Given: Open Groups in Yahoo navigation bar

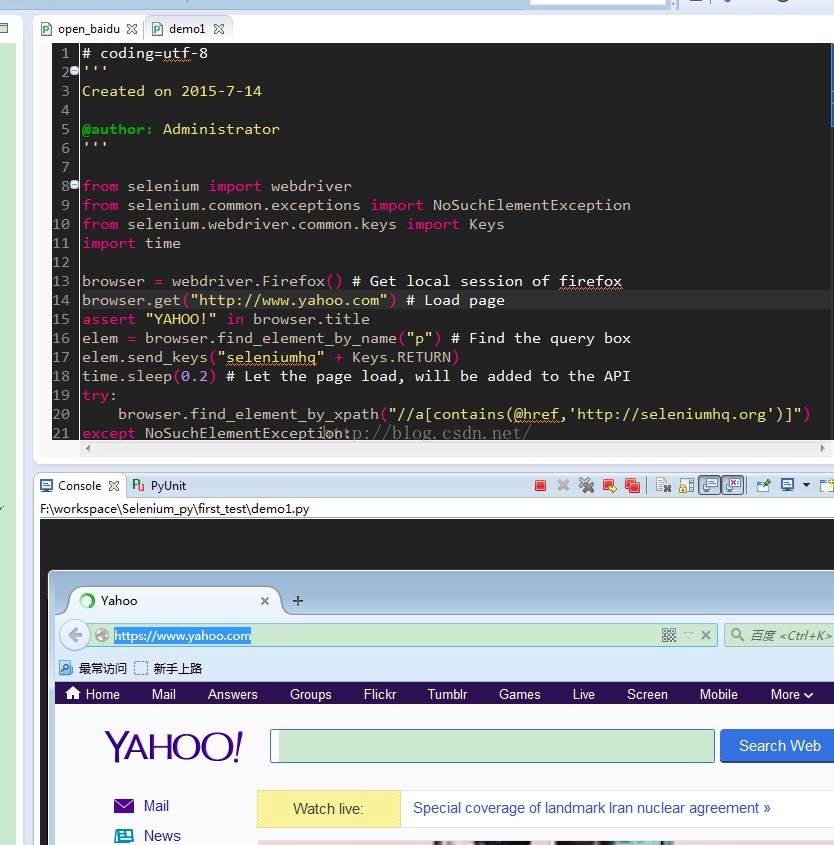Looking at the screenshot, I should (310, 694).
